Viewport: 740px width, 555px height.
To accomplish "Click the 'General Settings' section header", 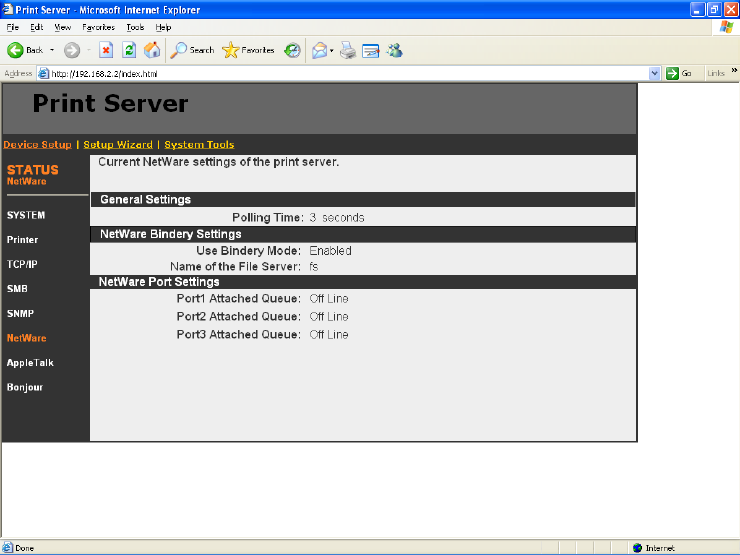I will 145,200.
